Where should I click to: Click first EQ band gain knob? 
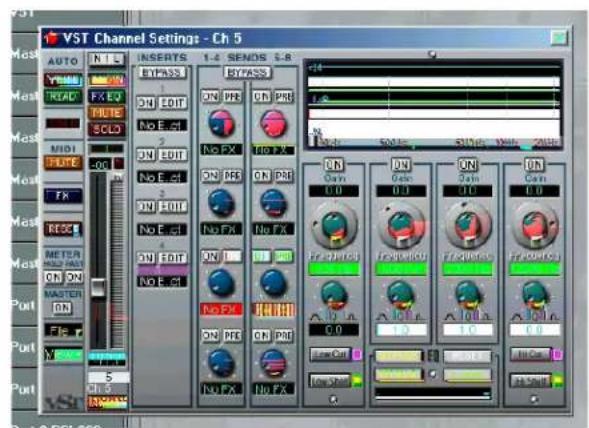pyautogui.click(x=334, y=225)
